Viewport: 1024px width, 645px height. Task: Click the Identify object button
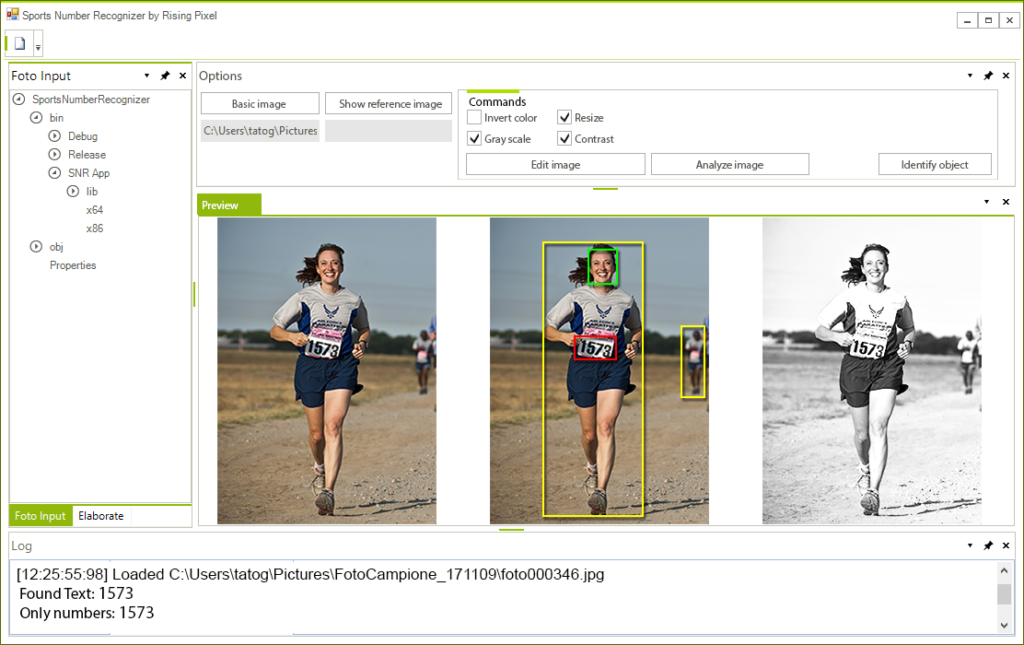(x=934, y=163)
